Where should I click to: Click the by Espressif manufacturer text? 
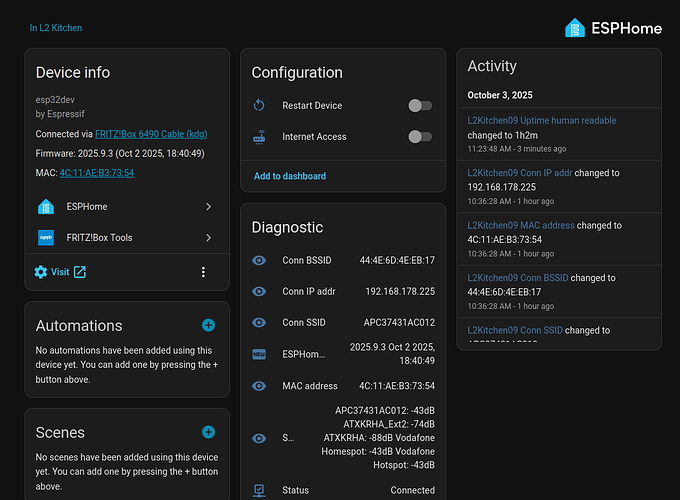pos(60,114)
